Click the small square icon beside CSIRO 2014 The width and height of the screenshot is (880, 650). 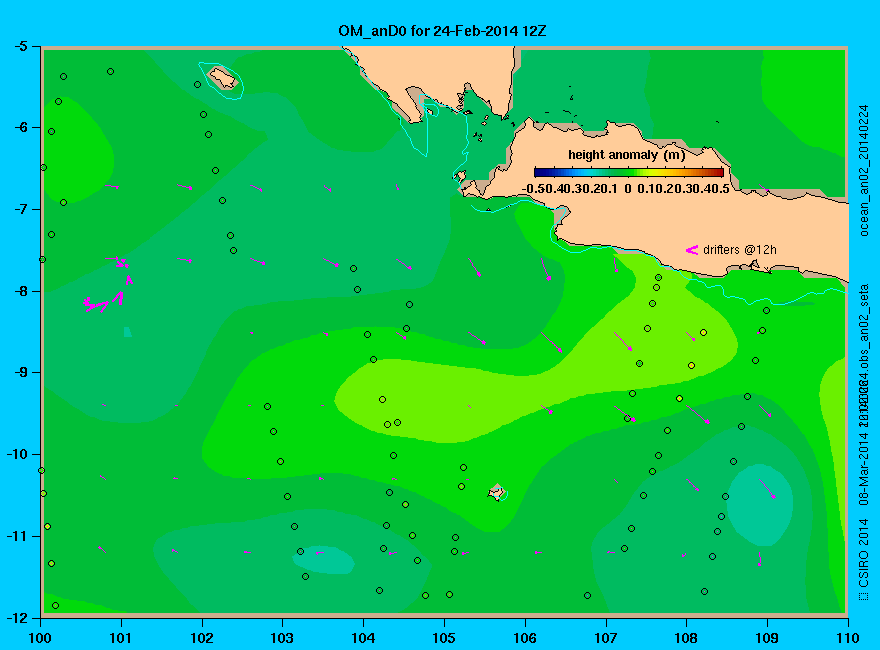tap(864, 596)
